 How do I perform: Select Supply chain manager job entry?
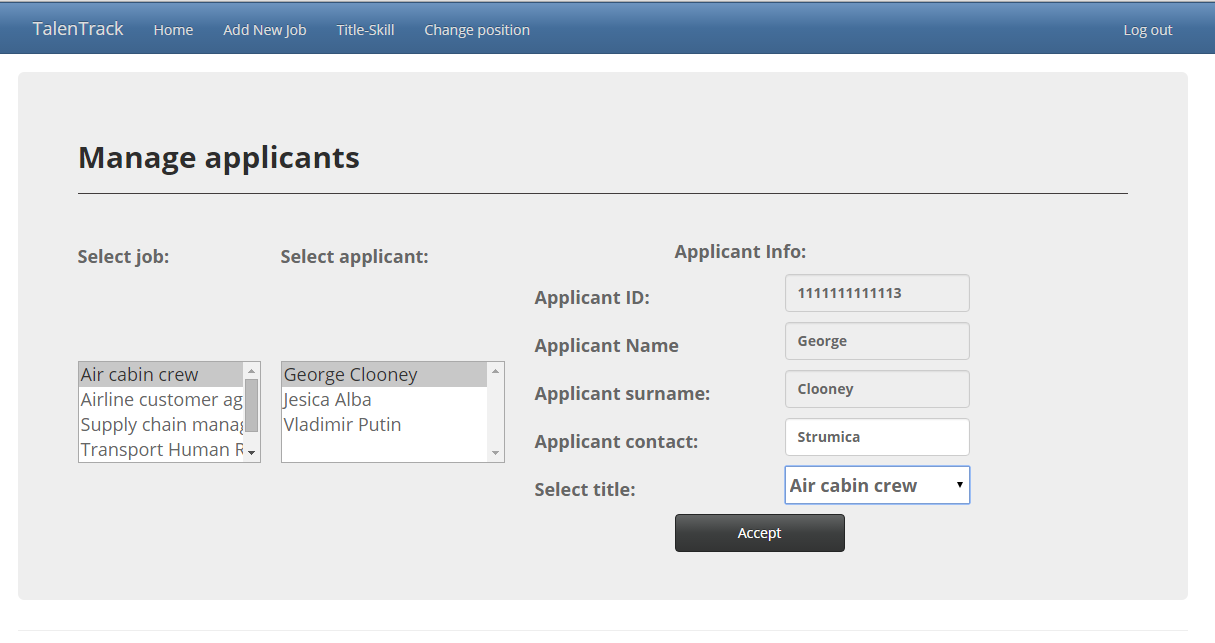160,425
